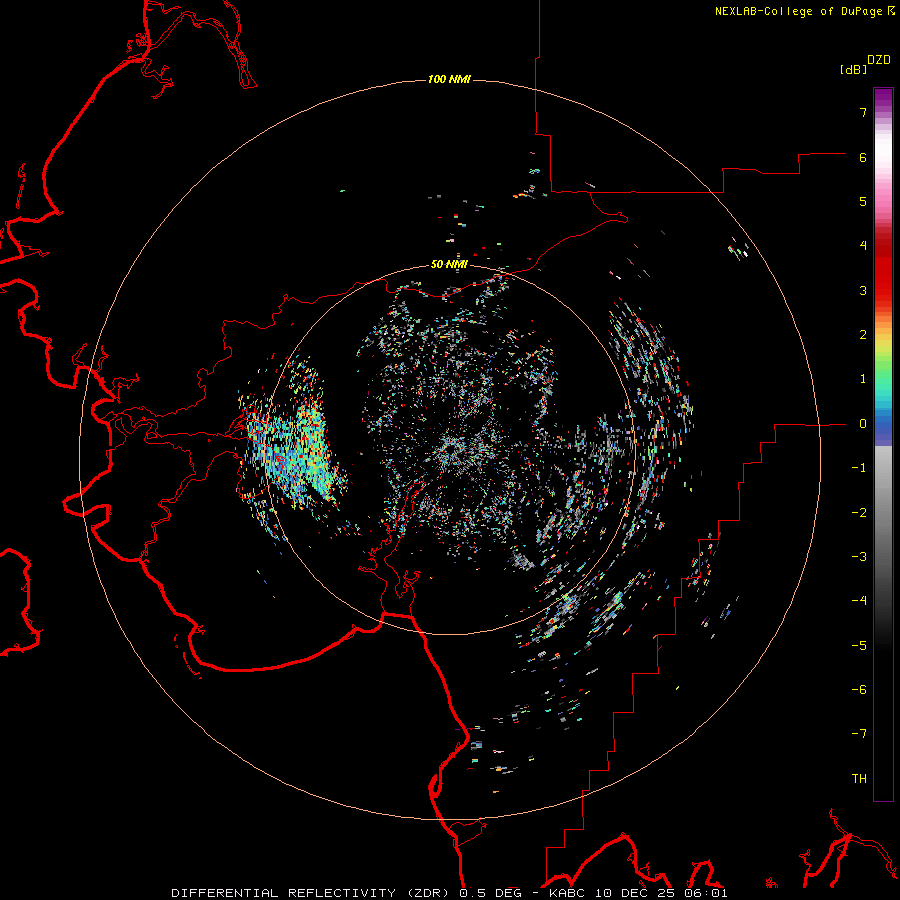Image resolution: width=900 pixels, height=900 pixels.
Task: Select the -1 dB tick label on the scale
Action: click(x=859, y=468)
